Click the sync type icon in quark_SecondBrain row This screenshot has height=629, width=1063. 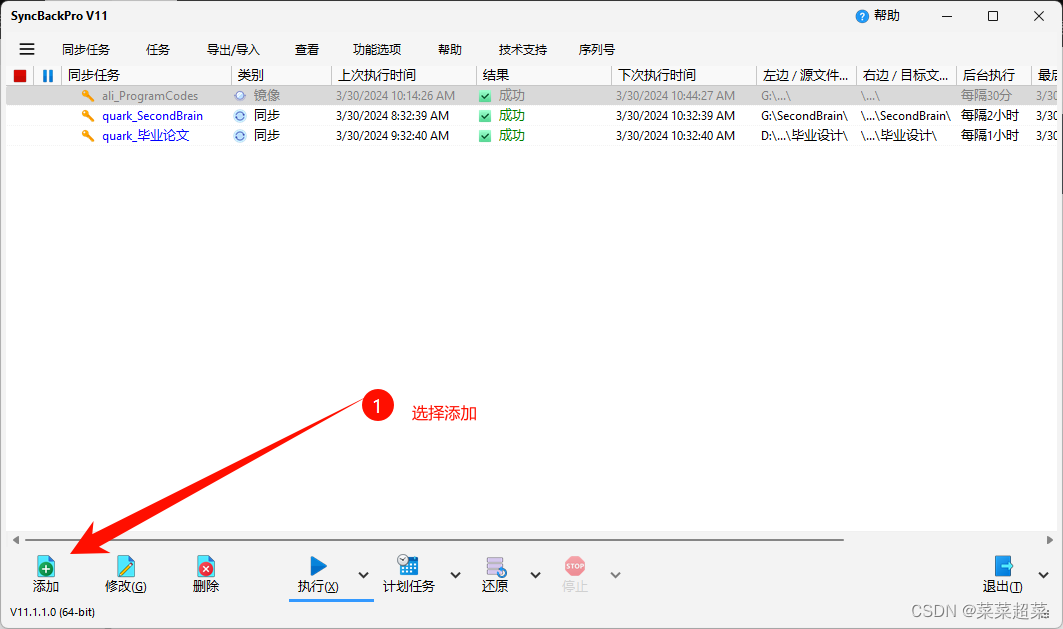click(x=240, y=116)
